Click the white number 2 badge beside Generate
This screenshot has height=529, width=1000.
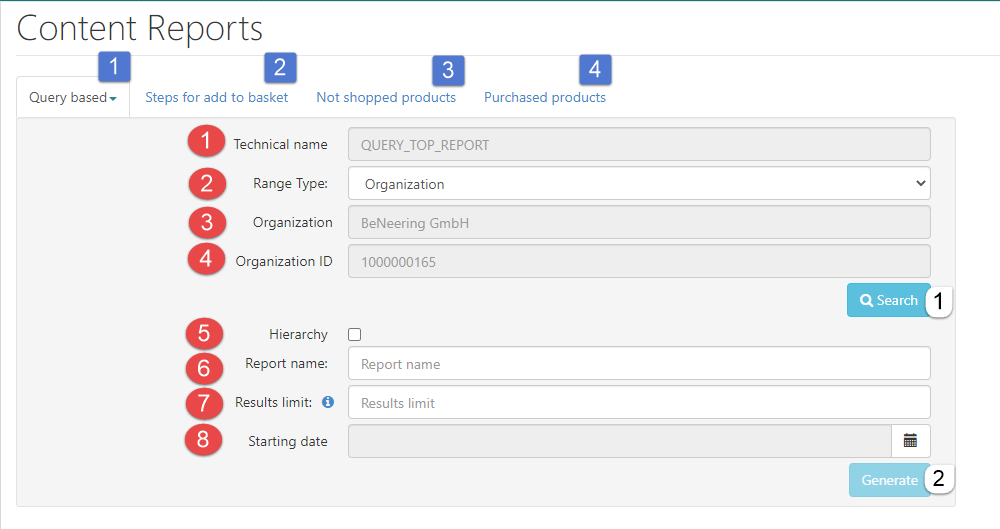click(938, 480)
